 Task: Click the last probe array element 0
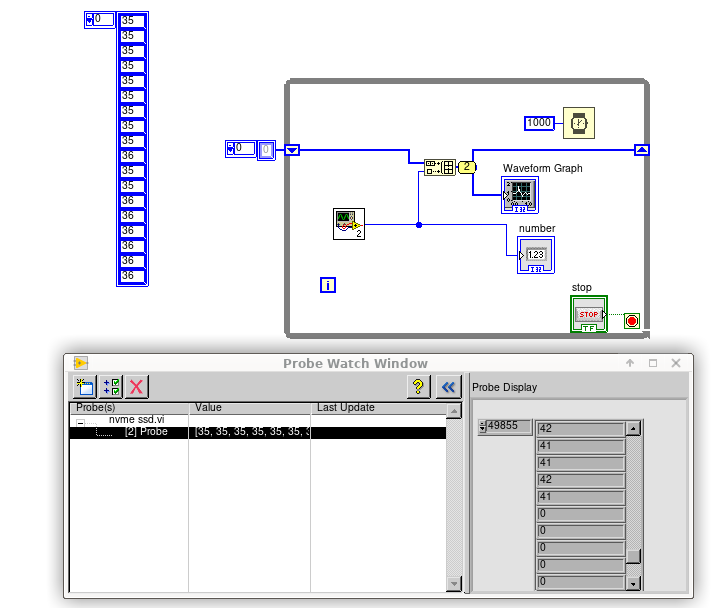click(581, 582)
